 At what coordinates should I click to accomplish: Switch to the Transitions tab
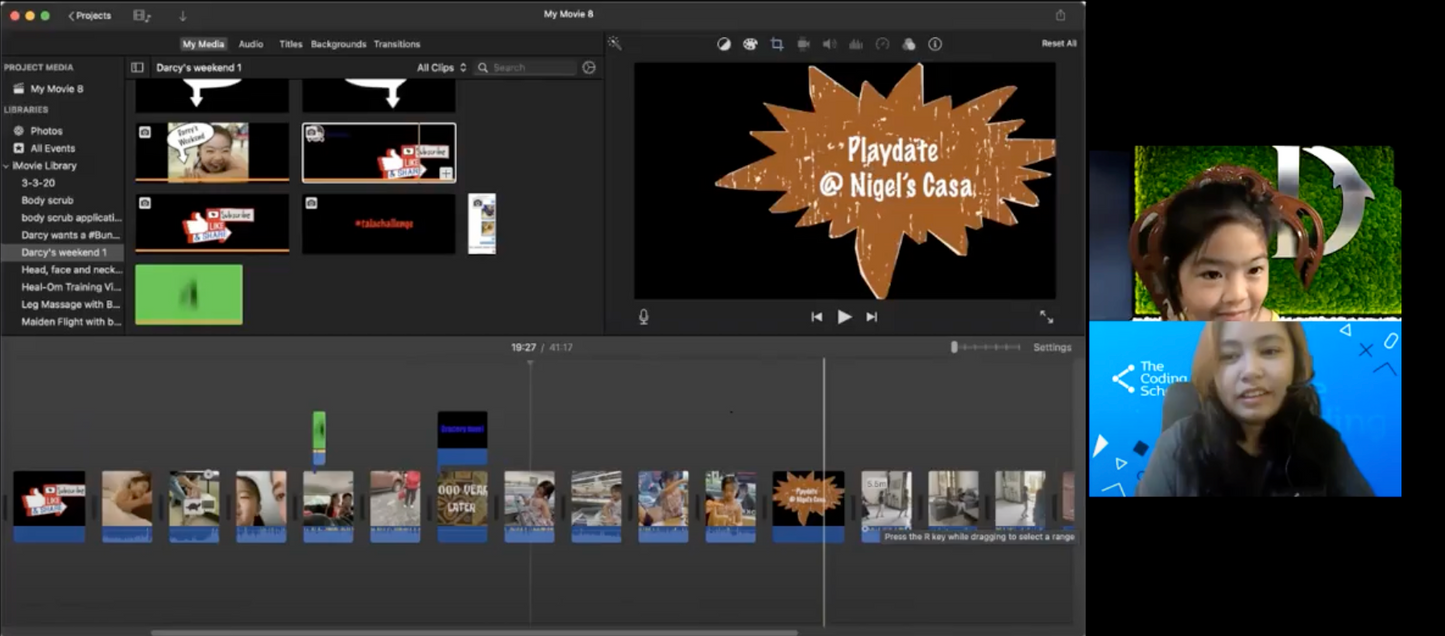[x=397, y=44]
